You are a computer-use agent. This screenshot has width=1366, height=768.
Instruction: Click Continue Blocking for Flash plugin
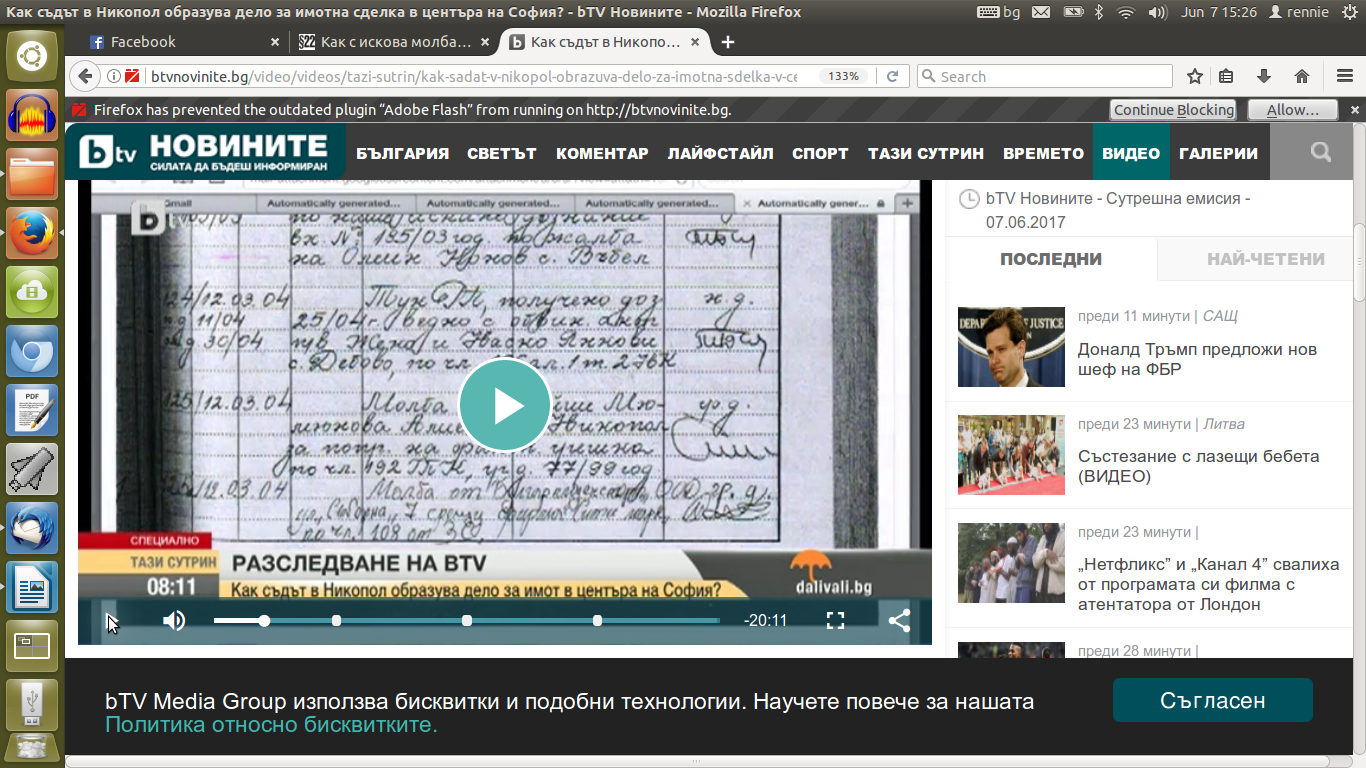[x=1174, y=110]
